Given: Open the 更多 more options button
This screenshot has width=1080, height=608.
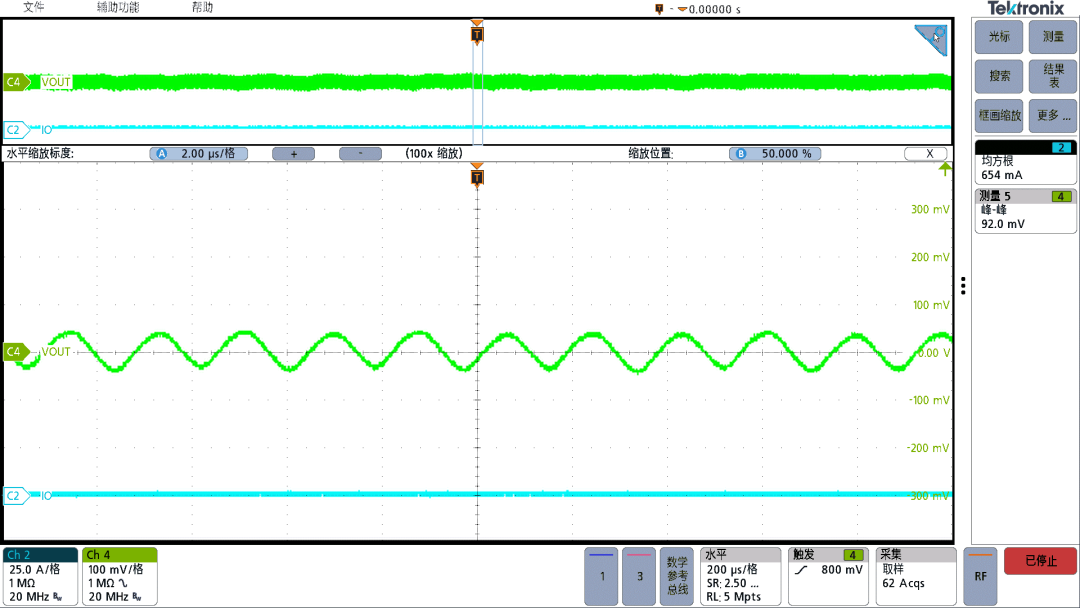Looking at the screenshot, I should pos(1052,116).
